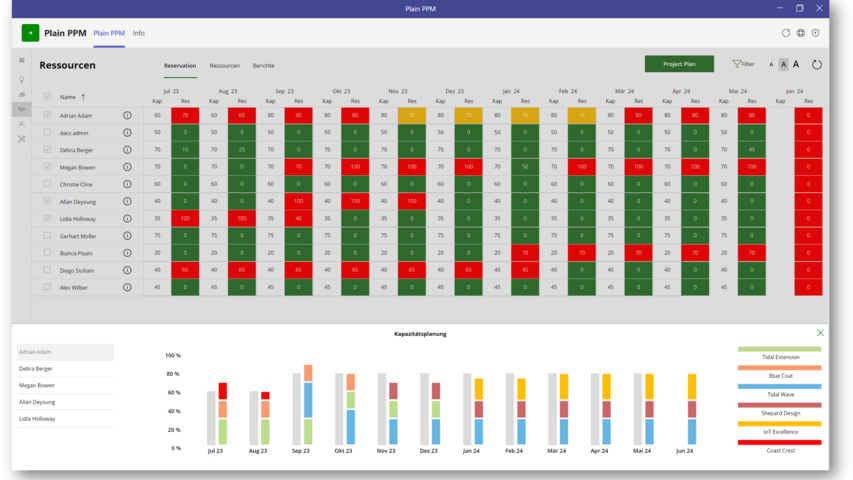Check the dacs admin checkbox
The width and height of the screenshot is (853, 480).
pos(47,132)
